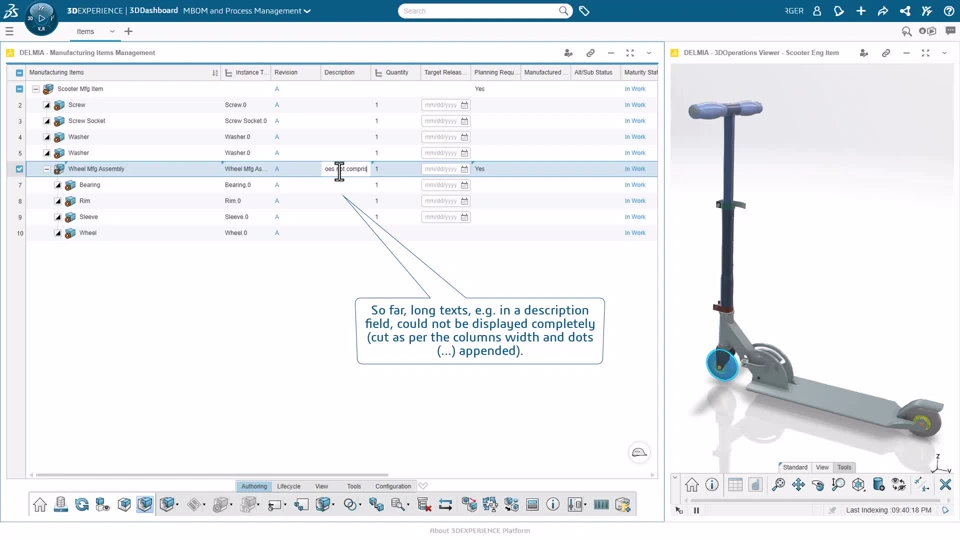Click the tag icon next to search bar

coord(584,11)
